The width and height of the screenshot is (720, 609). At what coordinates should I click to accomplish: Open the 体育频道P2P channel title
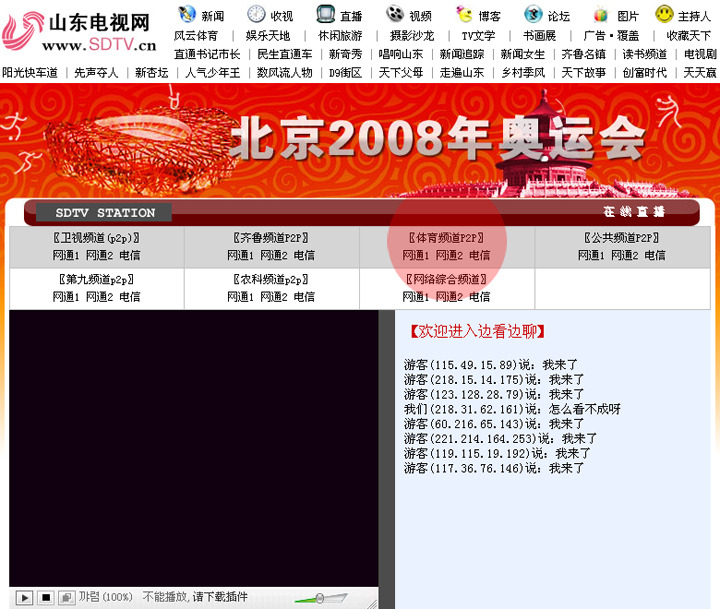446,238
